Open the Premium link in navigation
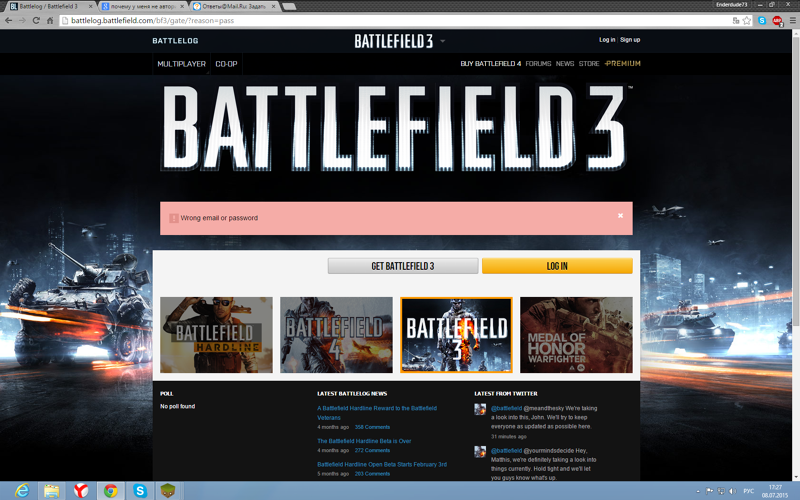 (622, 64)
